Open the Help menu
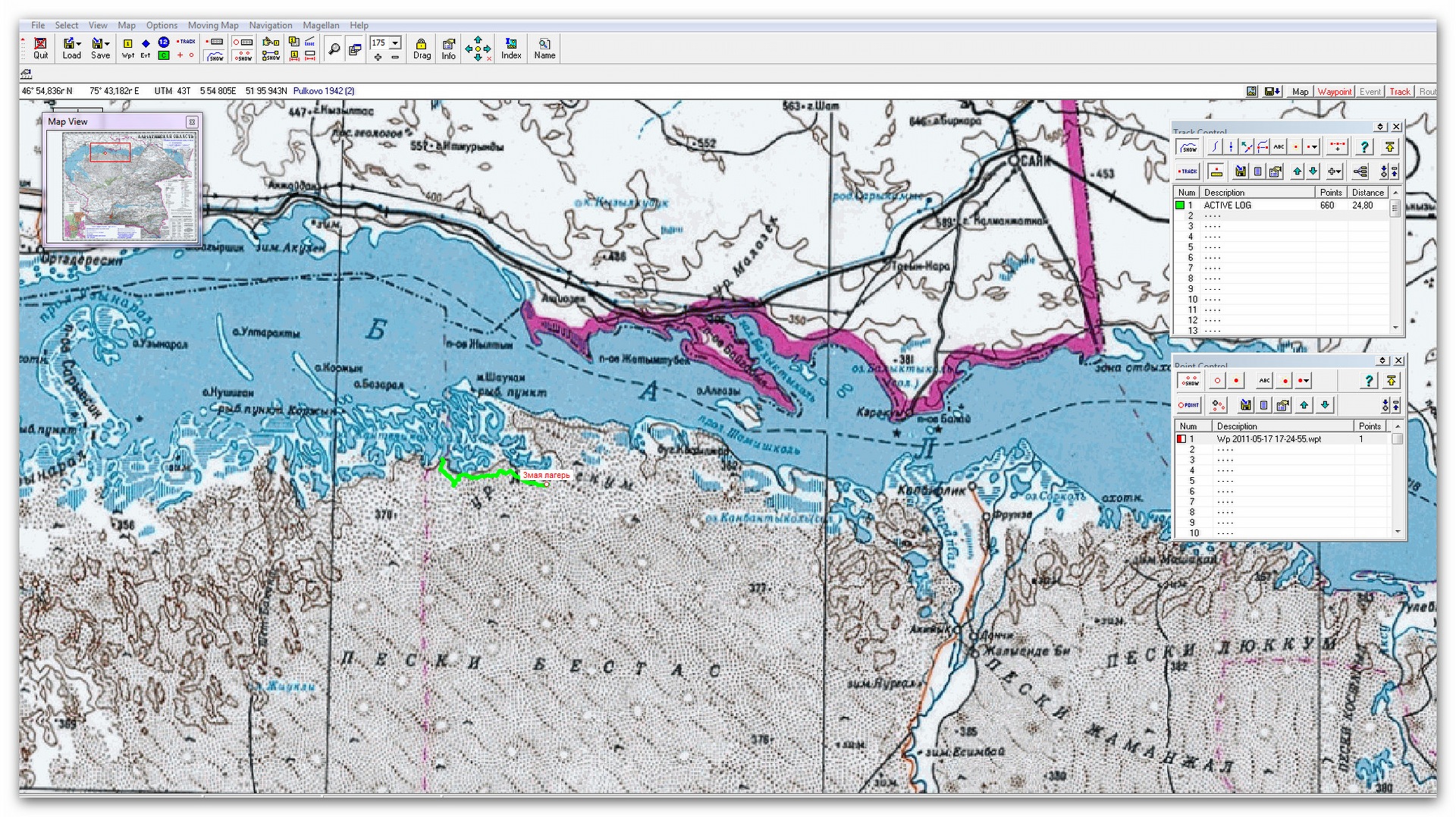 click(x=359, y=25)
